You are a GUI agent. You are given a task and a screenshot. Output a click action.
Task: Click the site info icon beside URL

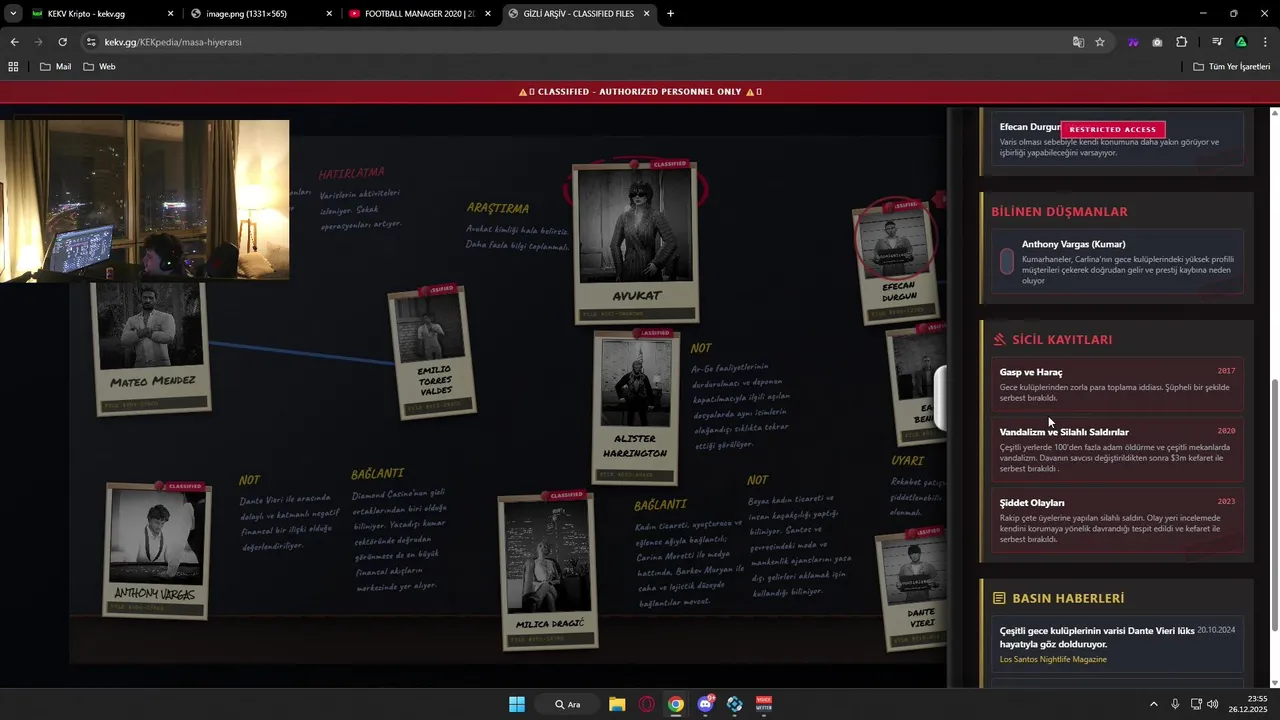click(91, 42)
